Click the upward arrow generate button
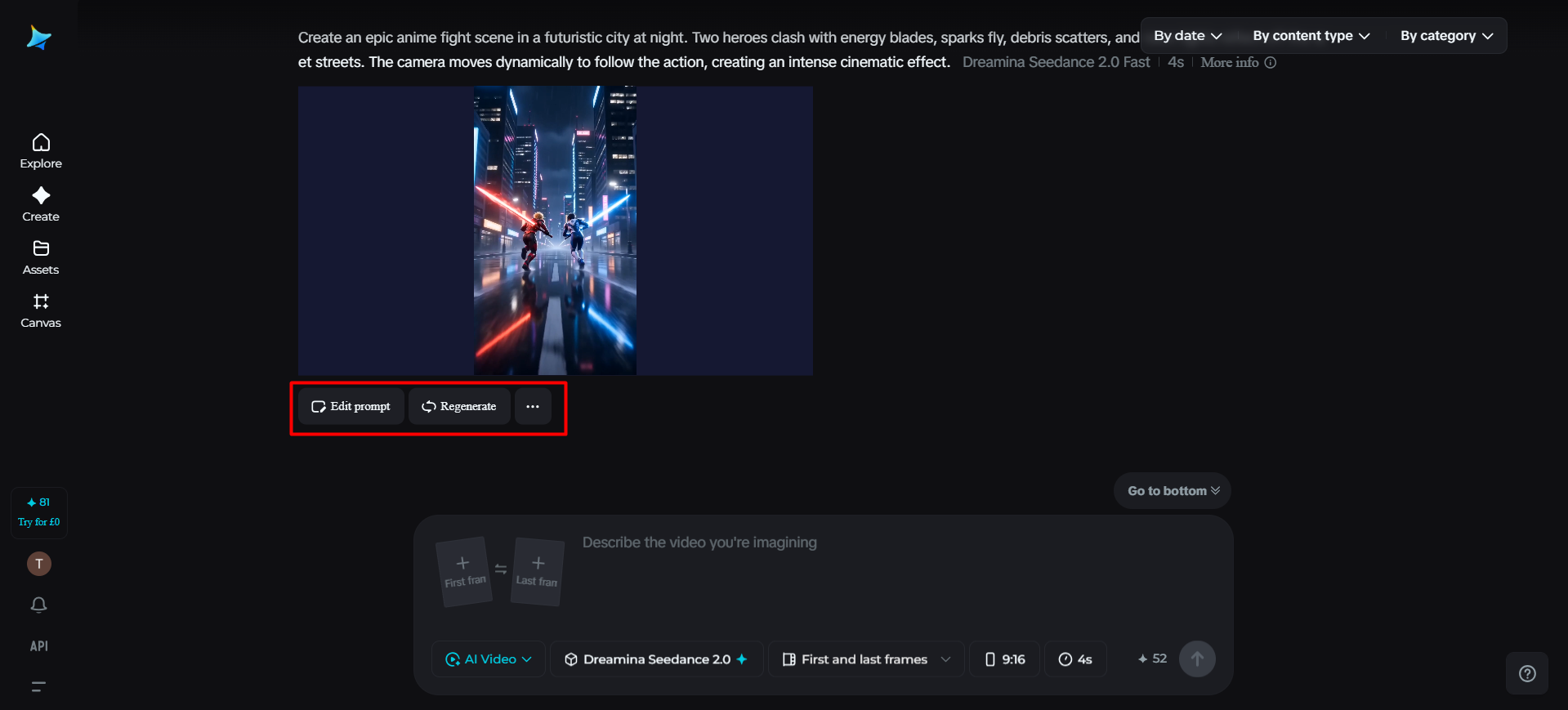 coord(1197,659)
